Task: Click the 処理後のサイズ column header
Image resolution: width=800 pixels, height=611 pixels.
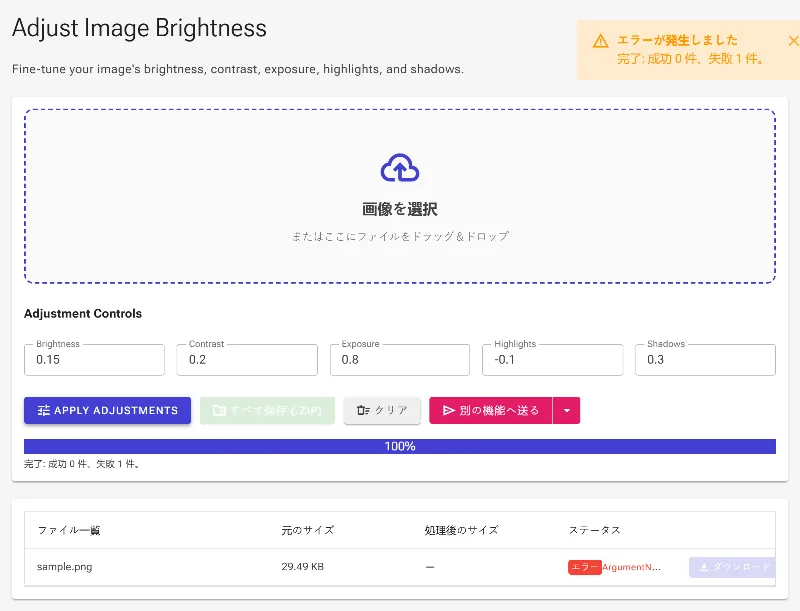Action: click(x=461, y=530)
